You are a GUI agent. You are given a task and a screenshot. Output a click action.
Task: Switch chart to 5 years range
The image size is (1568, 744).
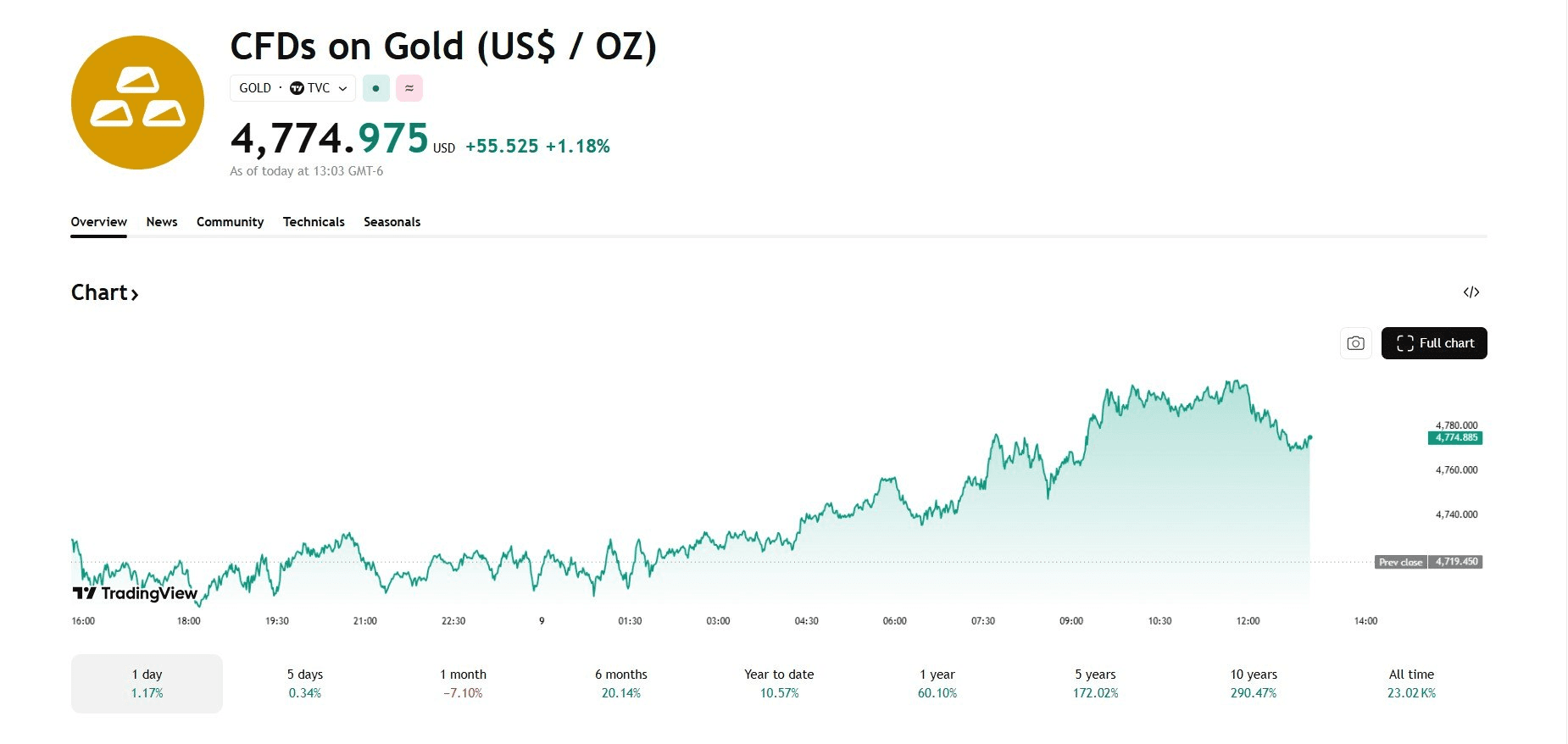pyautogui.click(x=1095, y=683)
